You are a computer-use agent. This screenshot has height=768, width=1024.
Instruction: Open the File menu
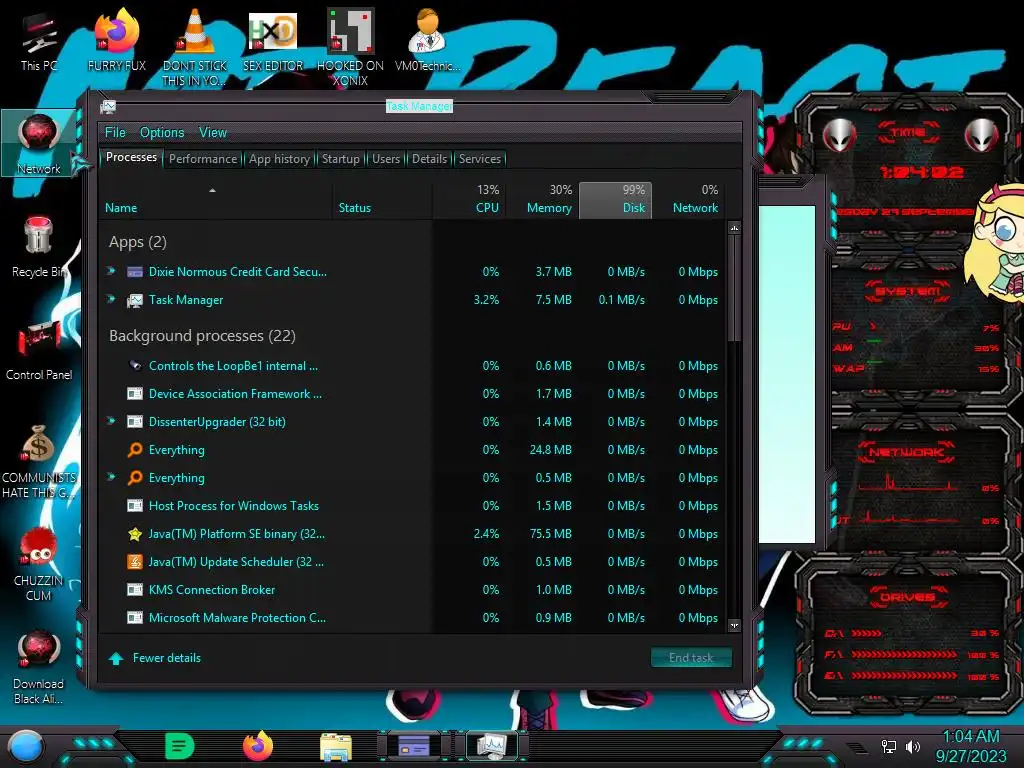pyautogui.click(x=115, y=133)
